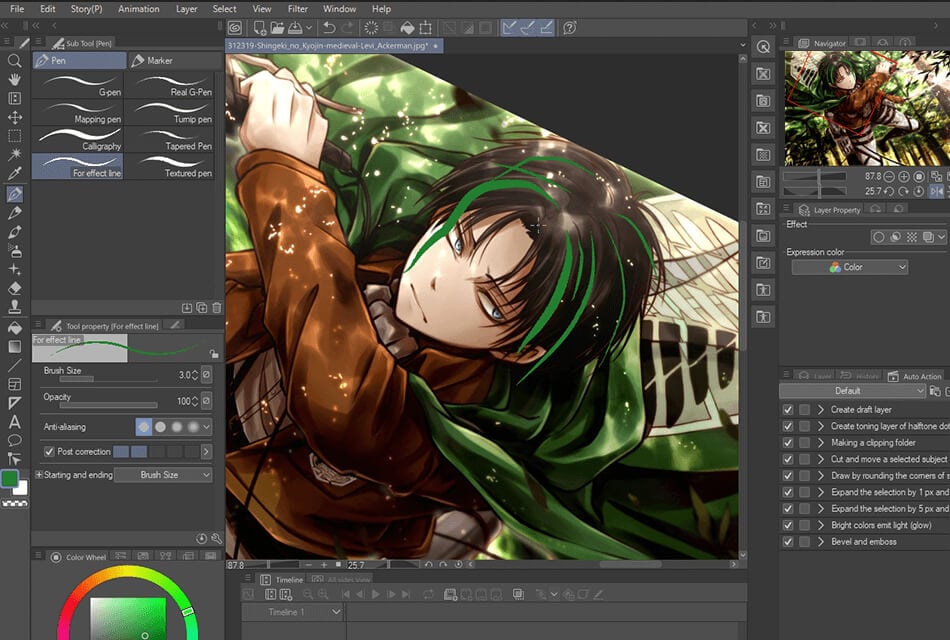The height and width of the screenshot is (640, 950).
Task: Click the Auto select magic wand tool
Action: pos(15,154)
